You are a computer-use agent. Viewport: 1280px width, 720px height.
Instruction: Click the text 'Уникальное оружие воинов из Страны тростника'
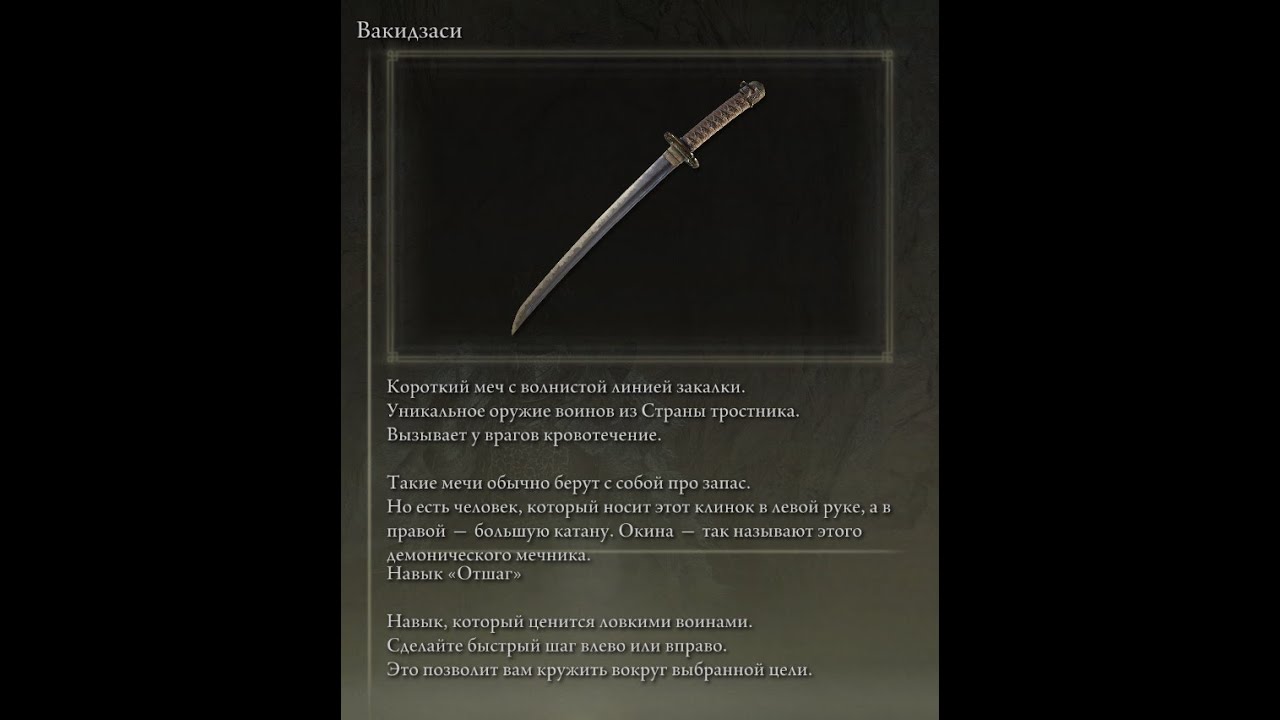tap(593, 411)
